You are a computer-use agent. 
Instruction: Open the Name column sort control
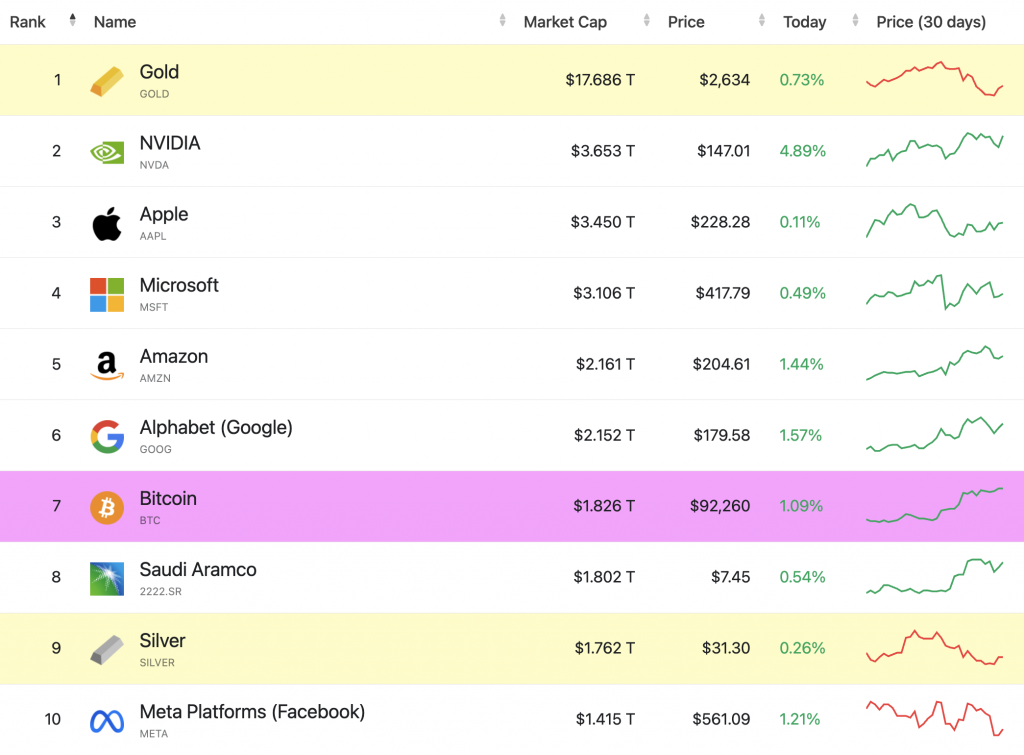[500, 21]
